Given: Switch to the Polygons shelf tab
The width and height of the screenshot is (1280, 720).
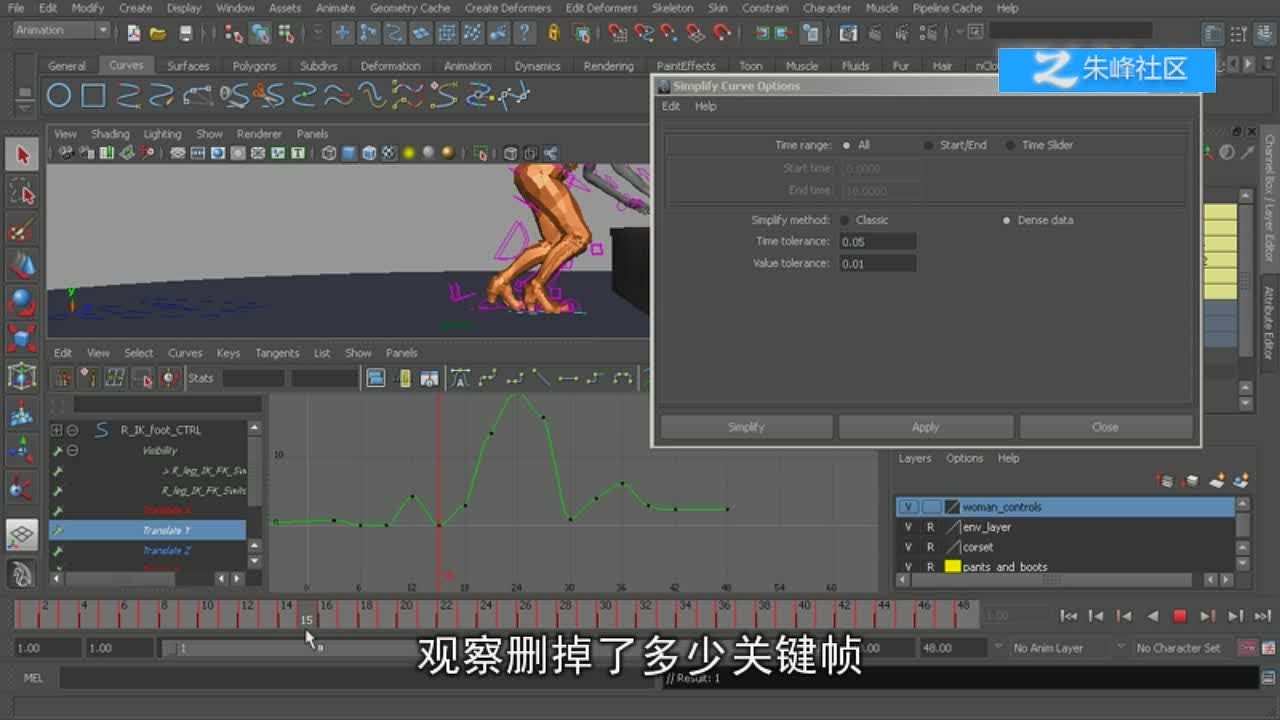Looking at the screenshot, I should [254, 66].
